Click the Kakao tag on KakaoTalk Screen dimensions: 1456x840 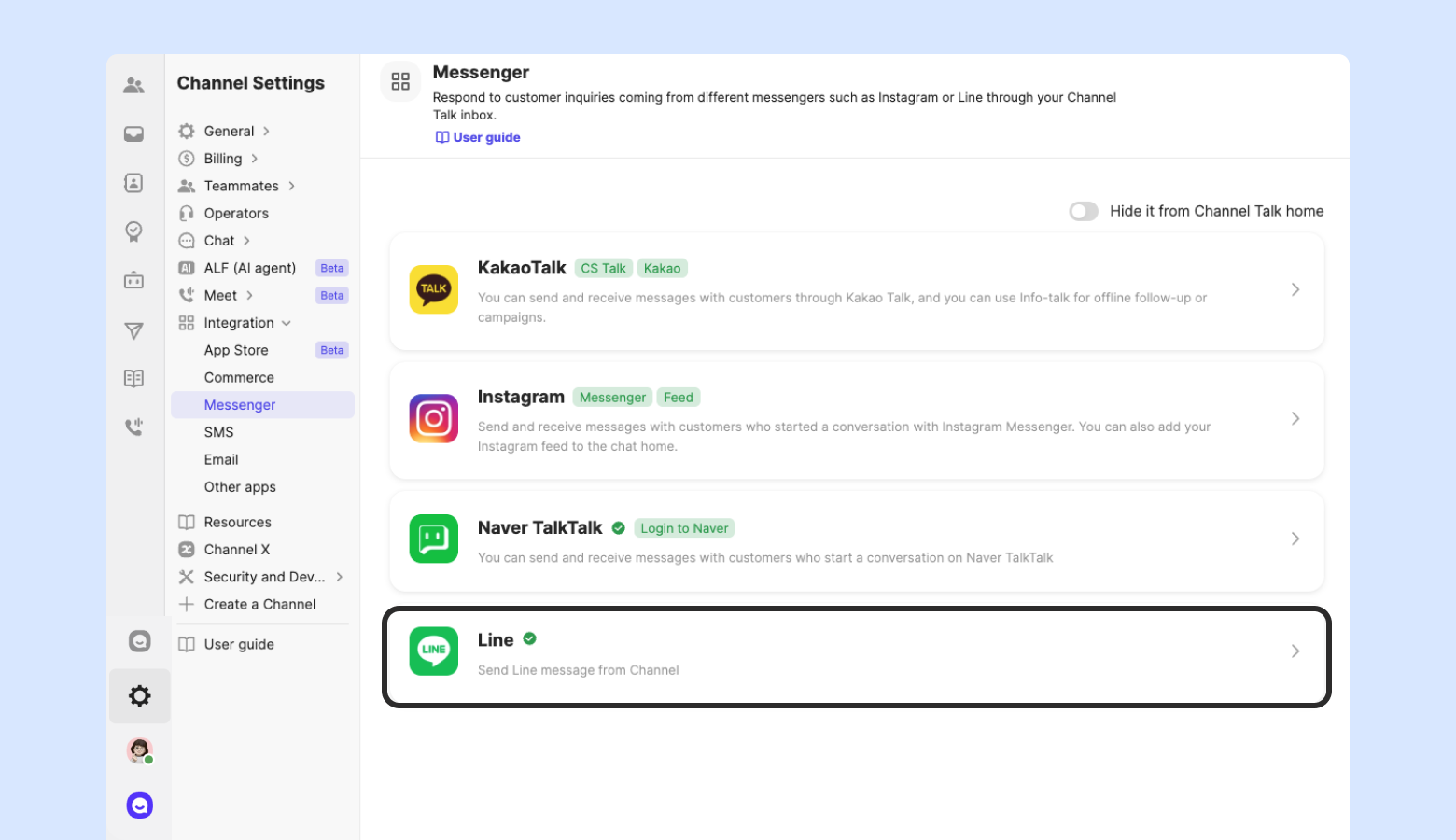click(x=663, y=269)
